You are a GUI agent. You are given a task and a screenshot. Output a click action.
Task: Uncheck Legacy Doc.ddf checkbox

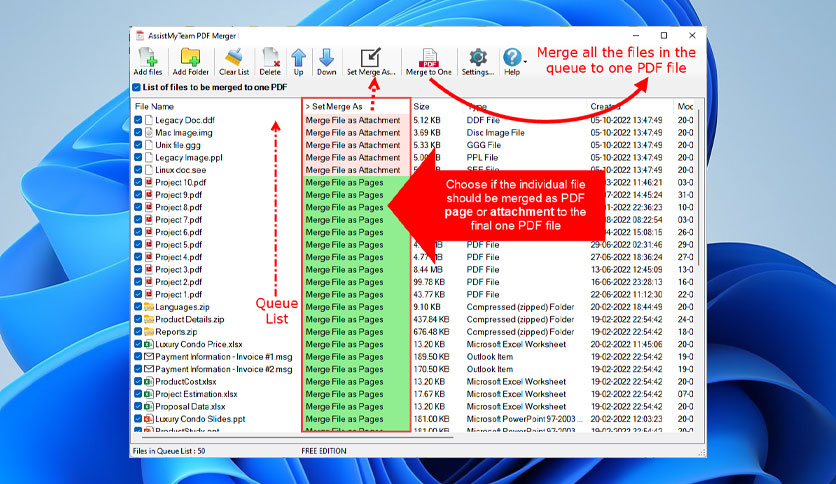point(138,120)
